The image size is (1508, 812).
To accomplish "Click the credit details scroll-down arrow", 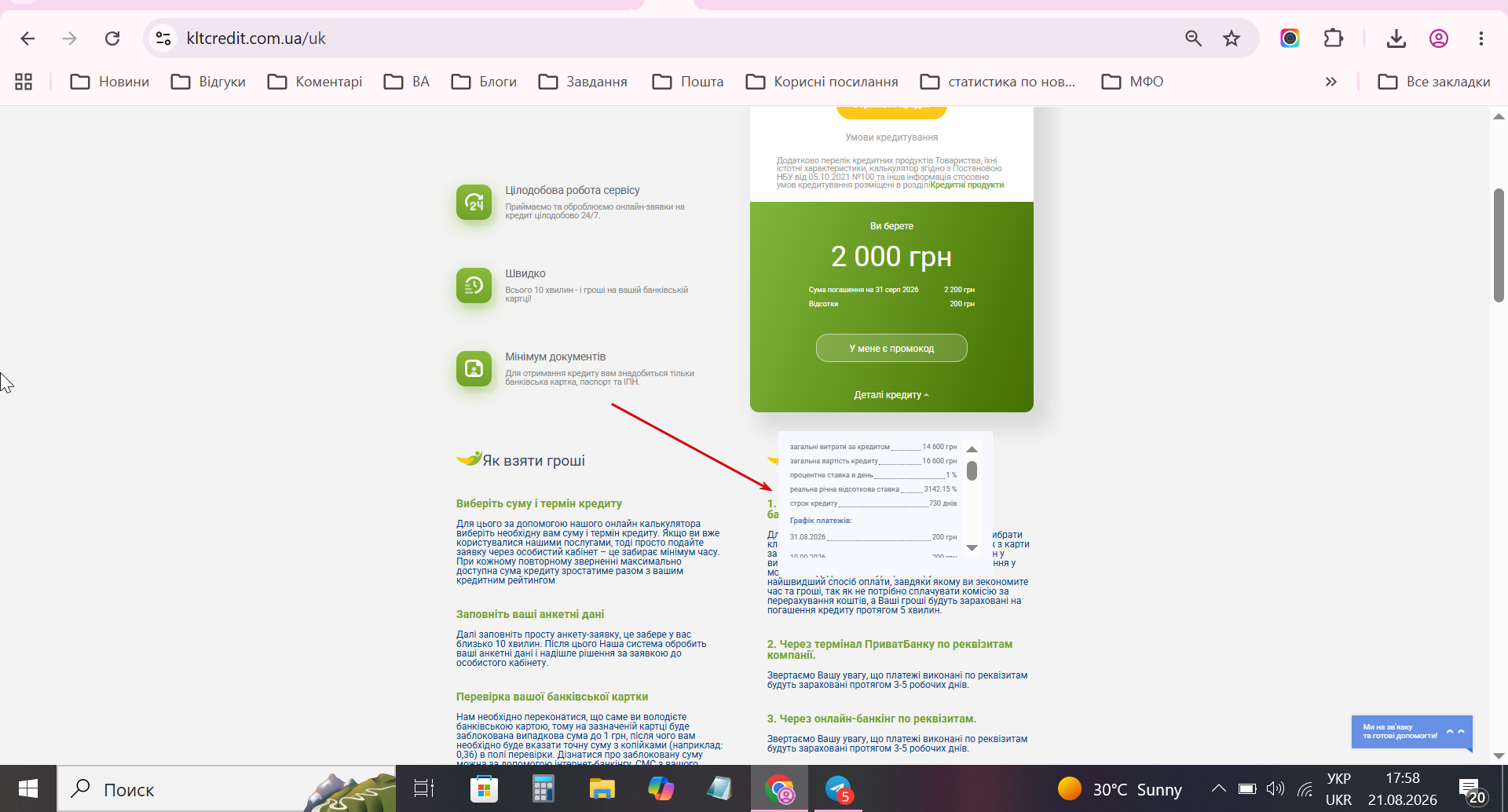I will point(972,547).
